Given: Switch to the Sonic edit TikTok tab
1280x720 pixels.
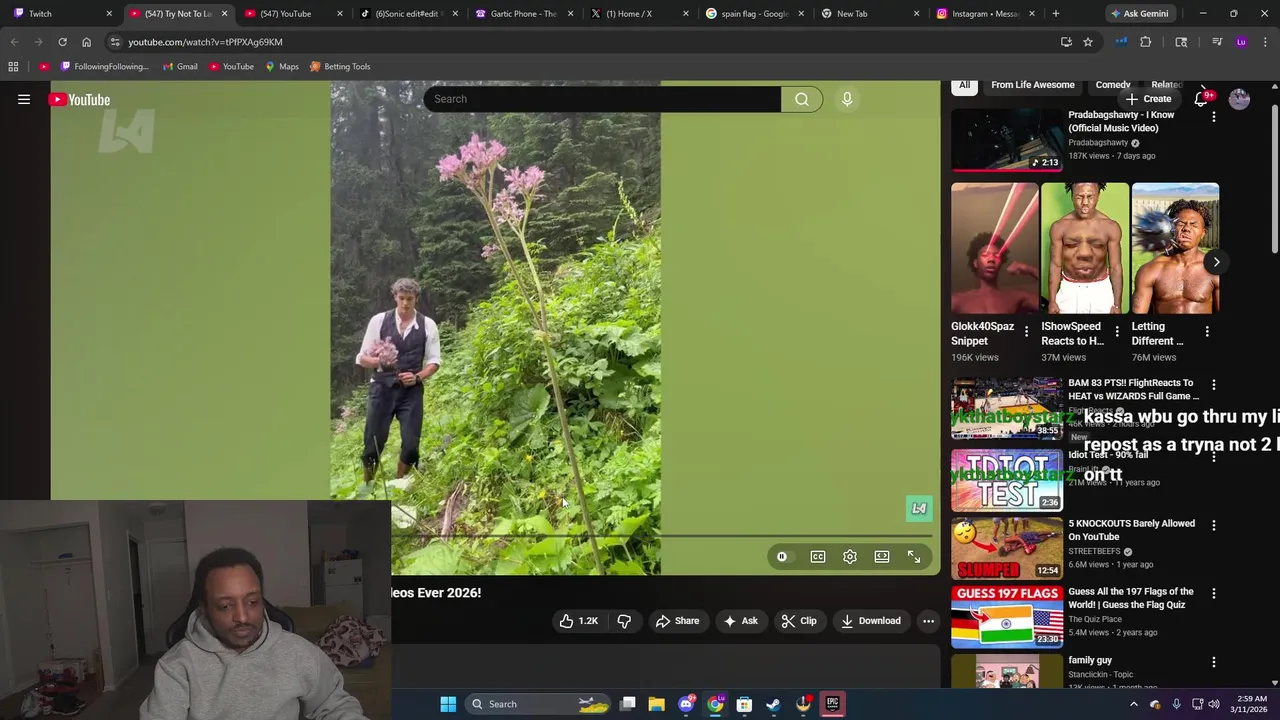Looking at the screenshot, I should click(408, 13).
